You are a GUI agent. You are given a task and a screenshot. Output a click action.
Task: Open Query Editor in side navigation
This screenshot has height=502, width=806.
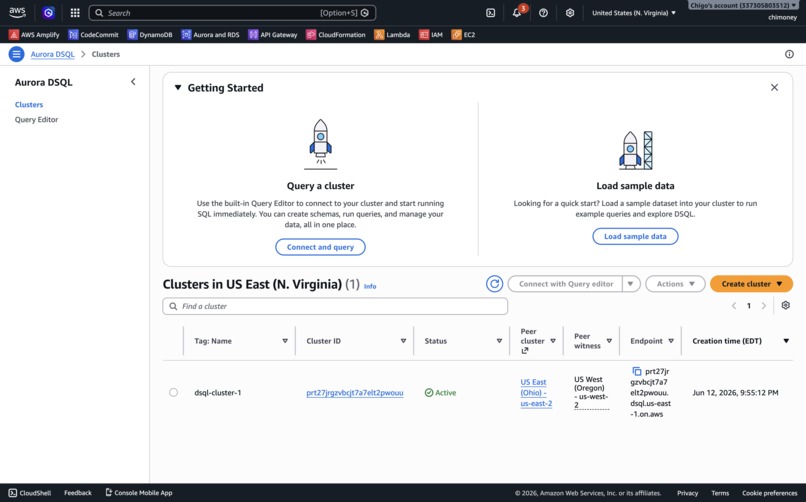pos(36,119)
